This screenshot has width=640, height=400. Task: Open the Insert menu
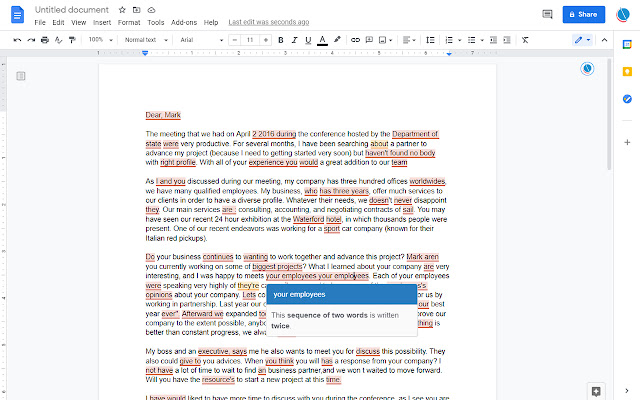point(101,21)
